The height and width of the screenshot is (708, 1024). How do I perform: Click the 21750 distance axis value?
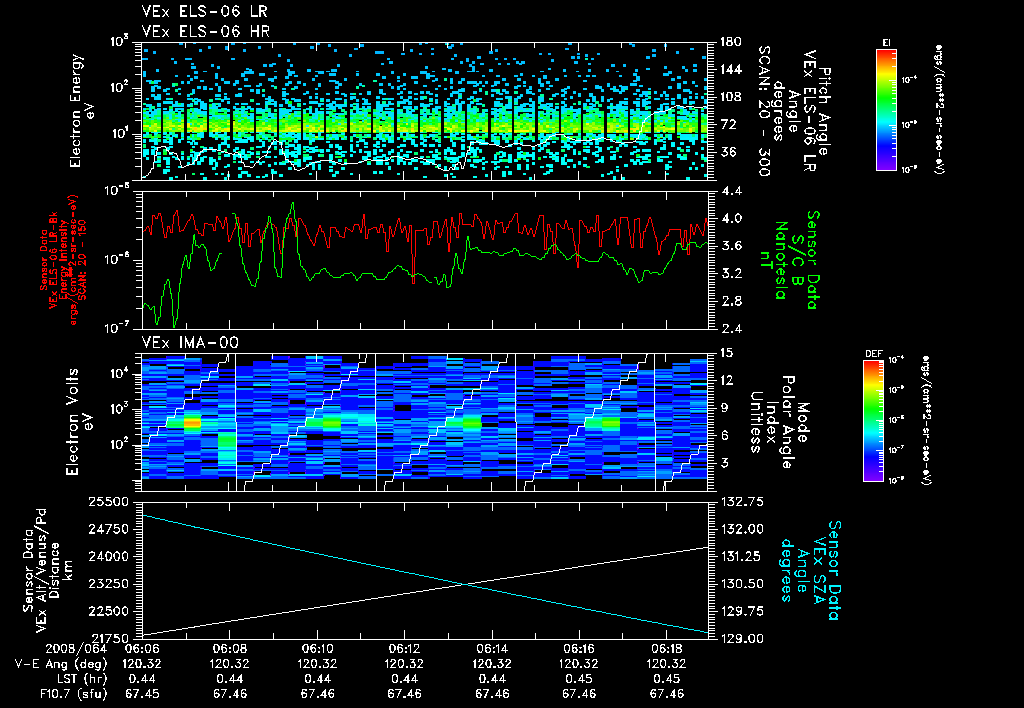coord(108,638)
